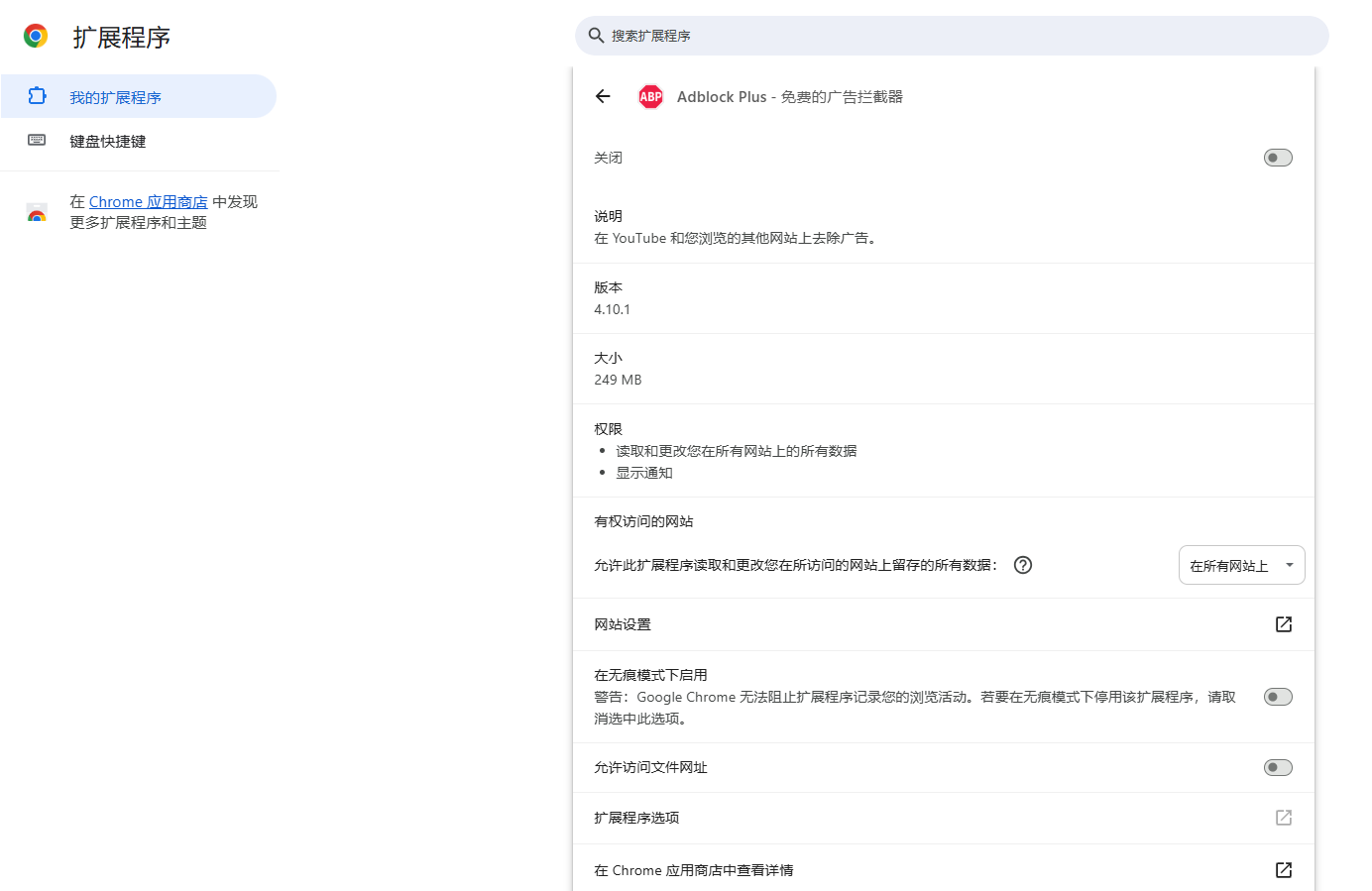Select 我的扩展程序 in sidebar
The width and height of the screenshot is (1372, 891).
click(x=139, y=96)
